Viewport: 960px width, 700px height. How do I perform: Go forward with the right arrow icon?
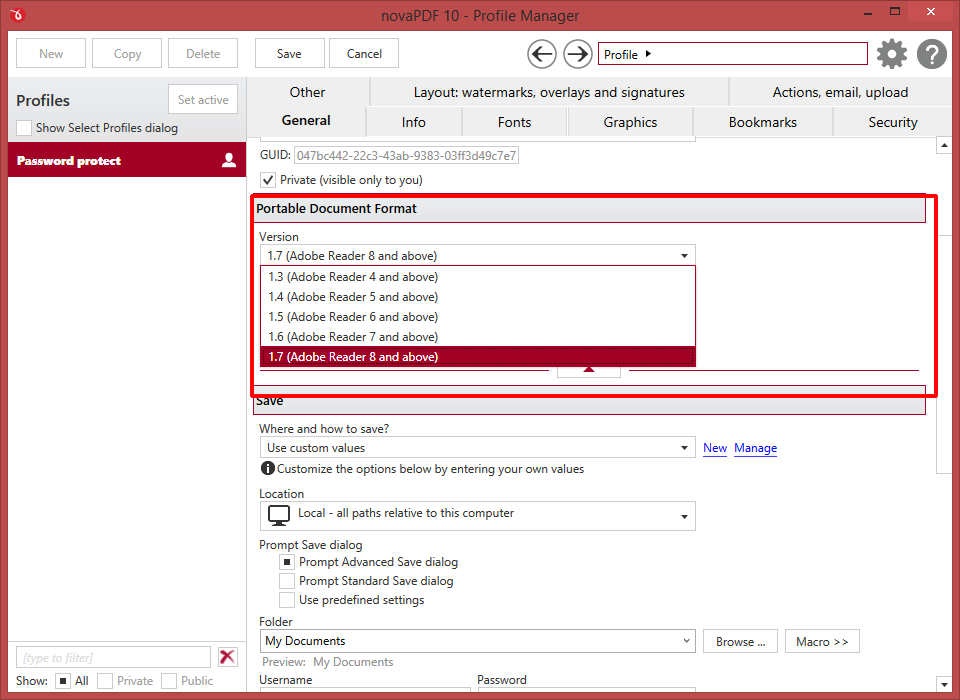pyautogui.click(x=577, y=55)
